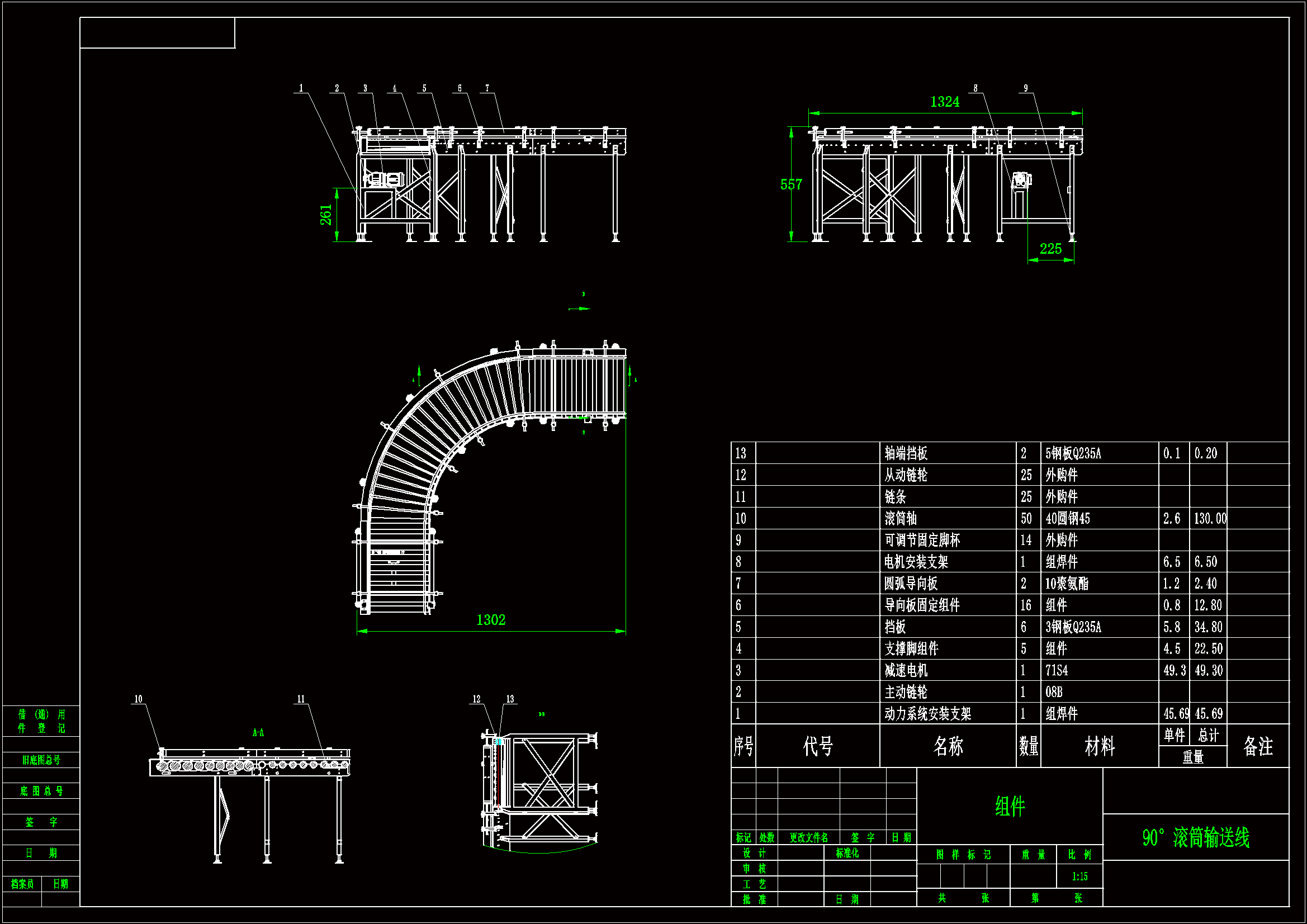Click the gear motor in left elevation view
This screenshot has height=924, width=1307.
coord(385,179)
